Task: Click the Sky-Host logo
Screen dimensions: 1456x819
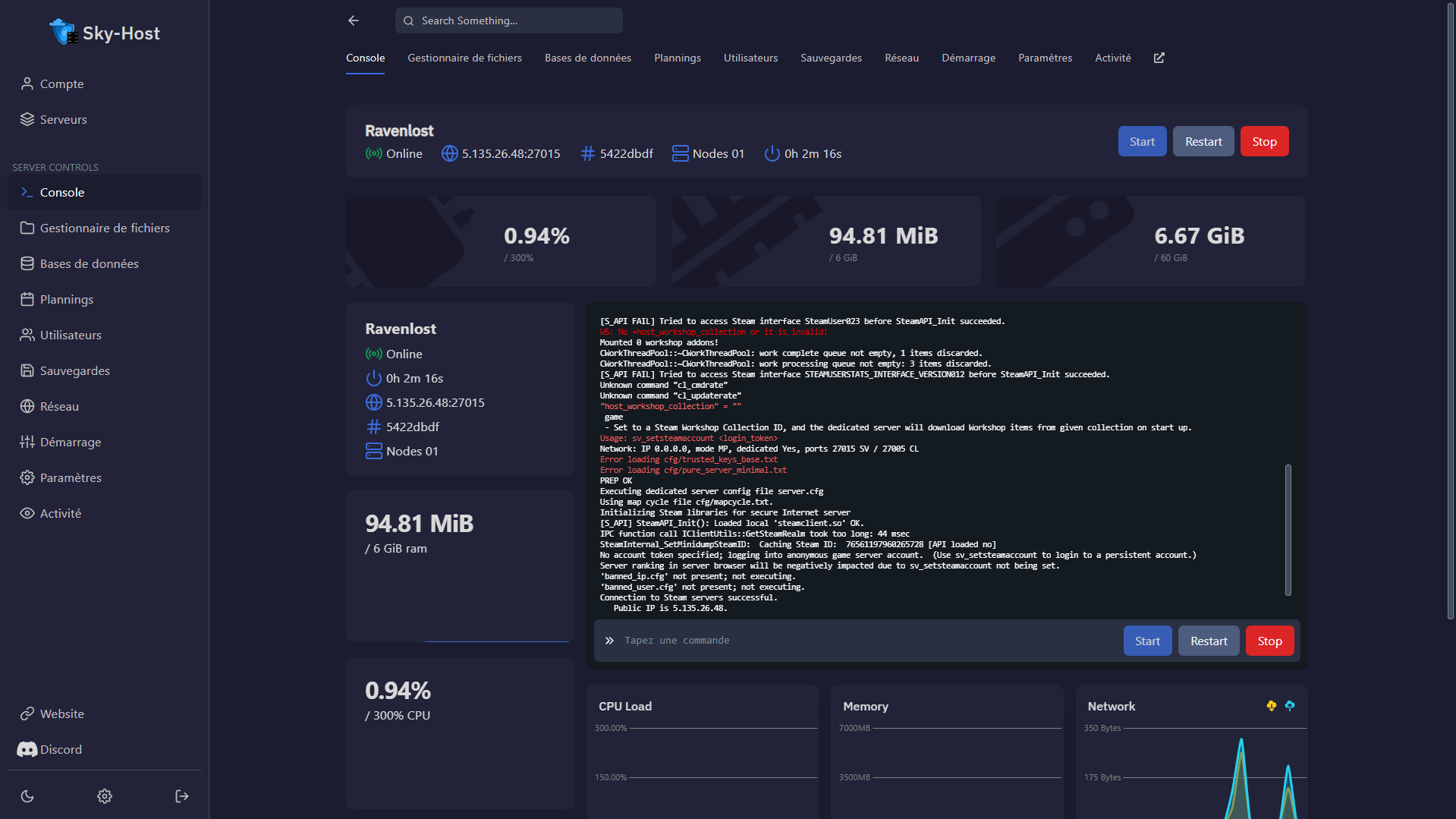Action: [x=105, y=33]
